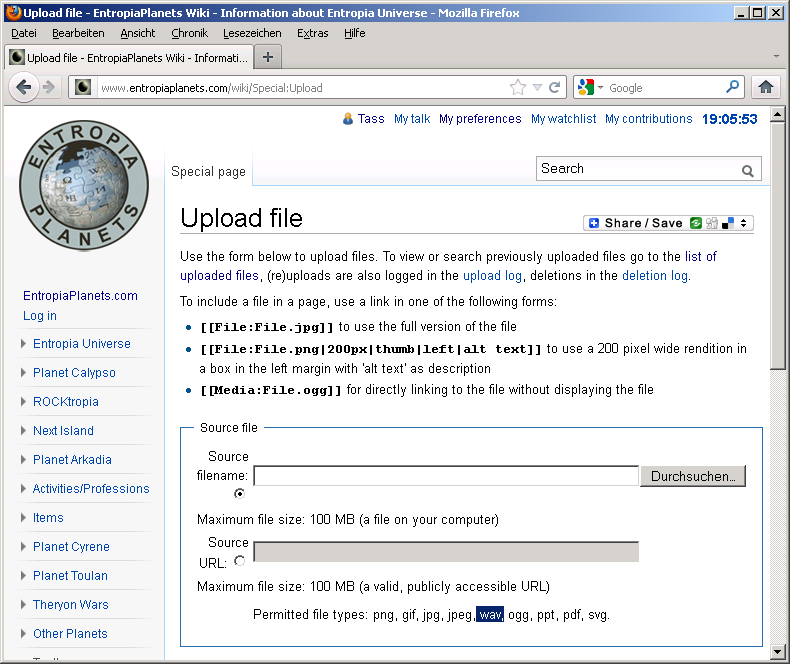Open the Lesezeichen menu
The image size is (790, 664).
click(252, 33)
